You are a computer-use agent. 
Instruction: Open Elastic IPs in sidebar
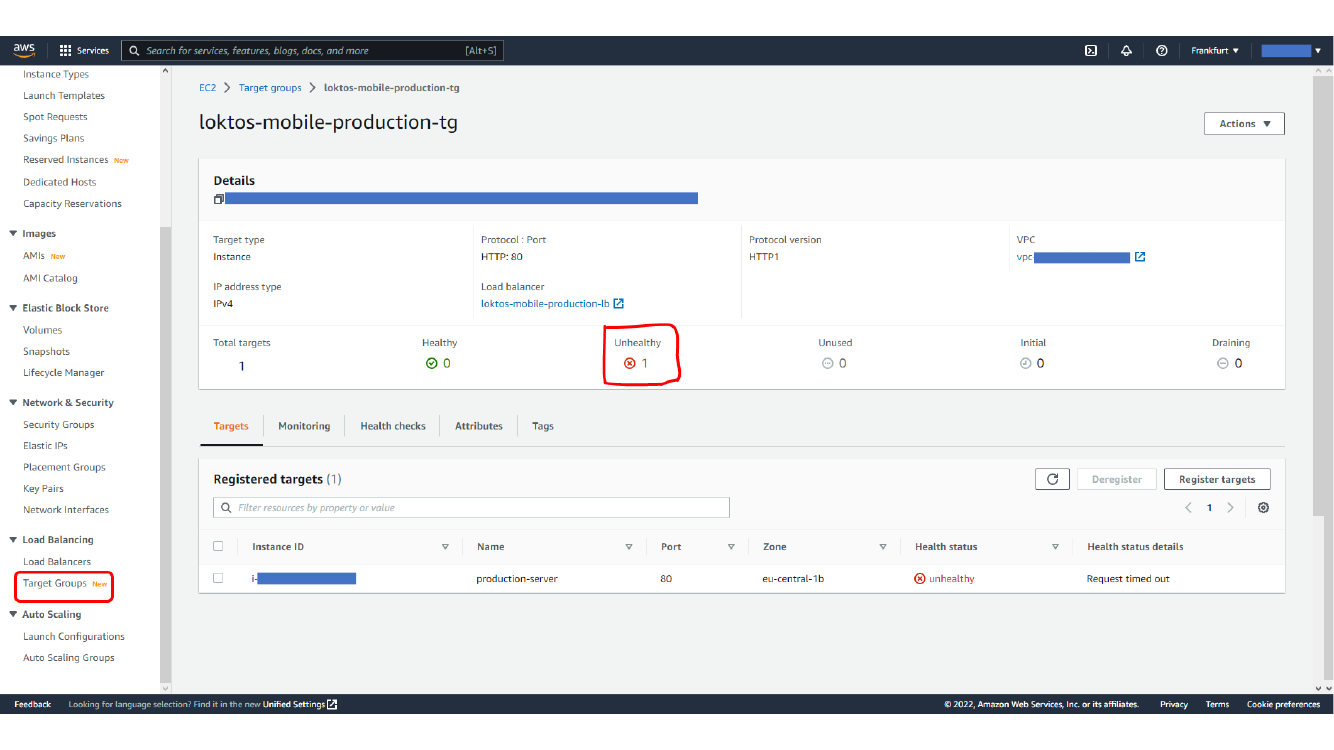[46, 446]
